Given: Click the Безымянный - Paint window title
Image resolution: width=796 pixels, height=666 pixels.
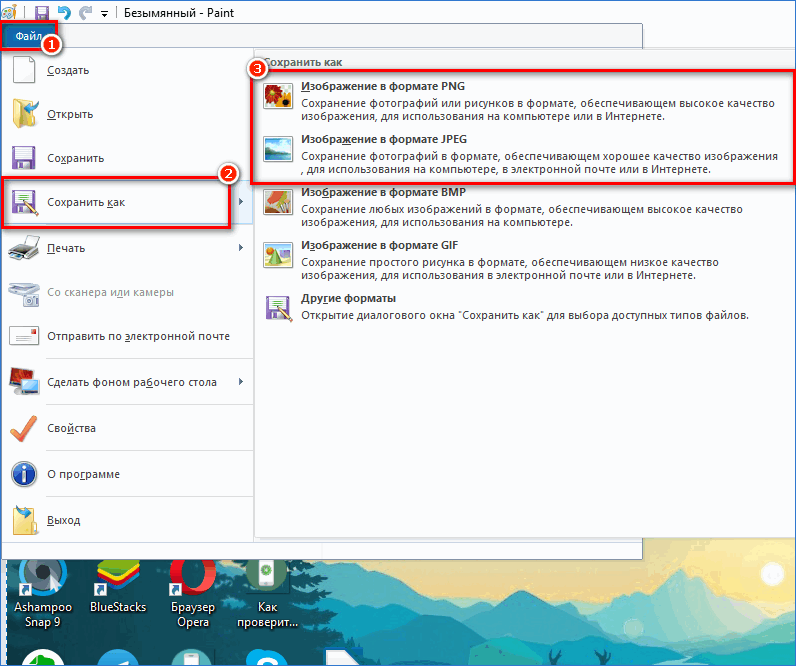Looking at the screenshot, I should click(x=179, y=13).
